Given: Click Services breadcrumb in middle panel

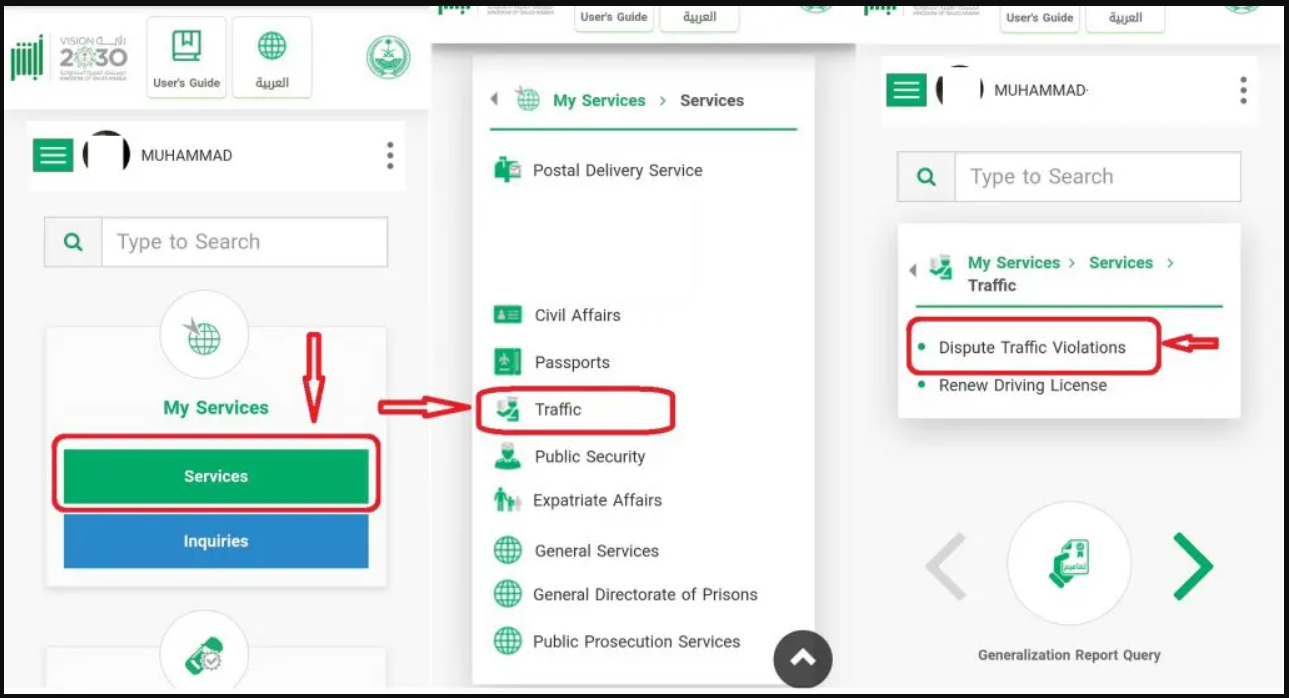Looking at the screenshot, I should tap(712, 100).
